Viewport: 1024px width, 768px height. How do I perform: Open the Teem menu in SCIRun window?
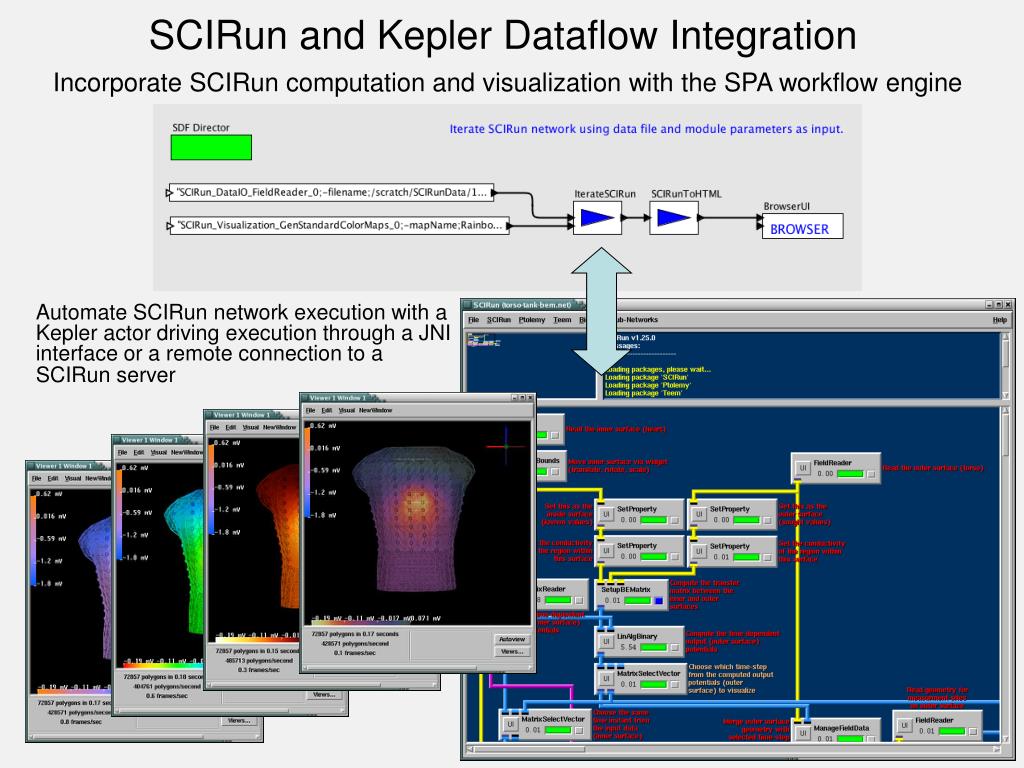click(562, 320)
